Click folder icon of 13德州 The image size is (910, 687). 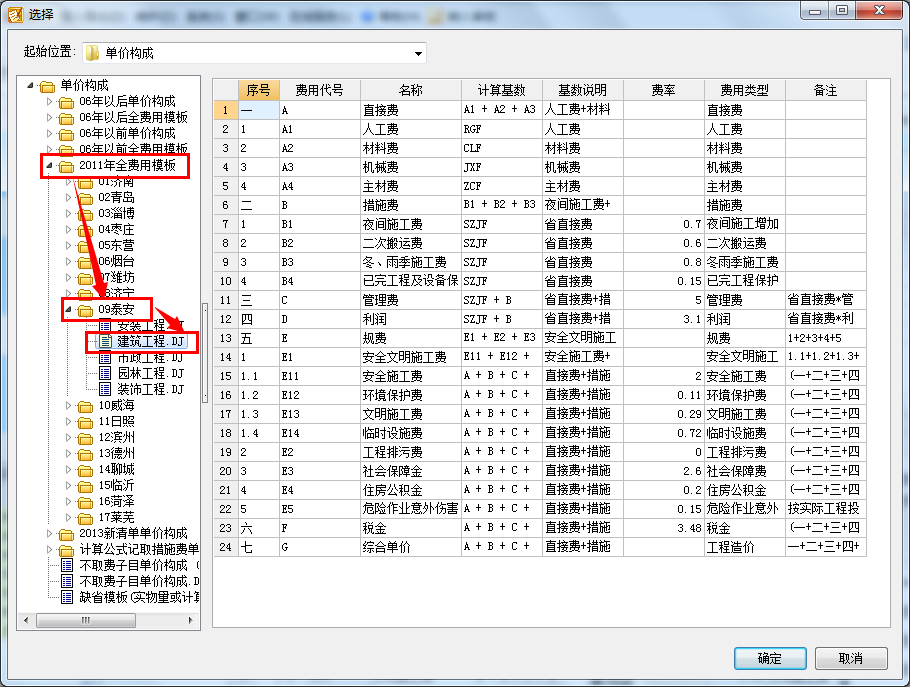click(x=85, y=454)
